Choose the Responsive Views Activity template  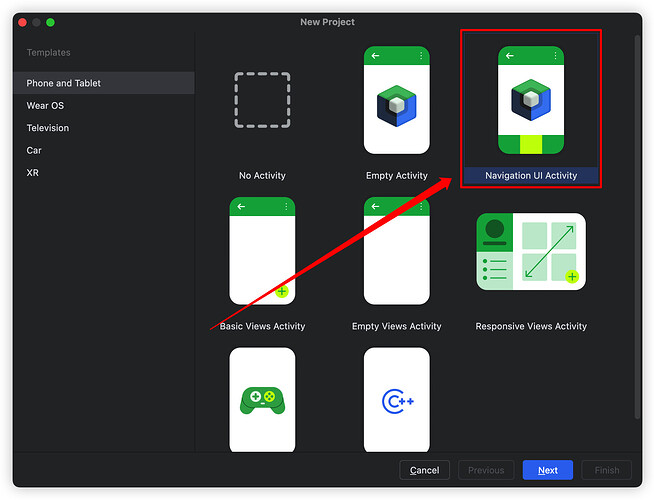click(x=531, y=249)
